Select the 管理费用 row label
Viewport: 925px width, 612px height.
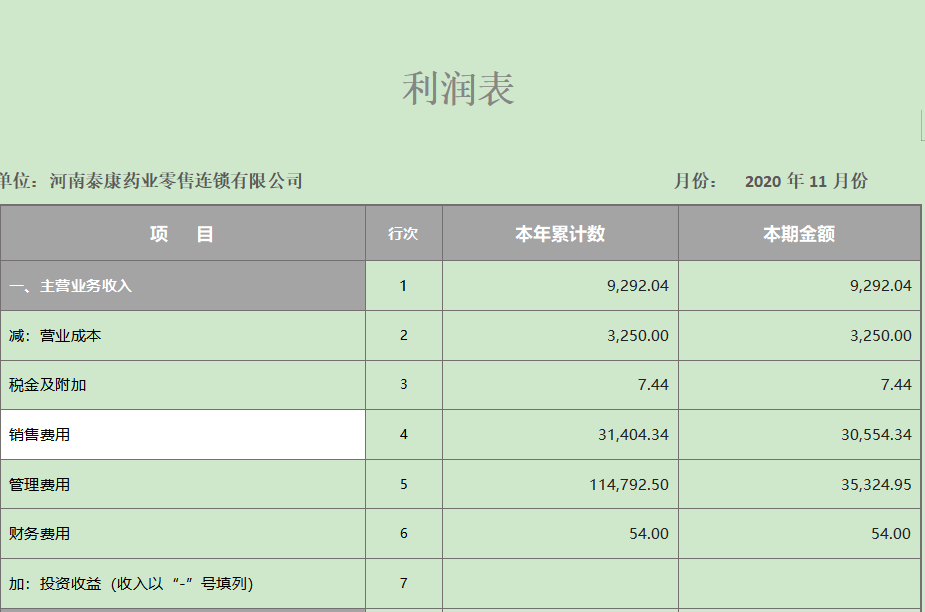[x=183, y=485]
